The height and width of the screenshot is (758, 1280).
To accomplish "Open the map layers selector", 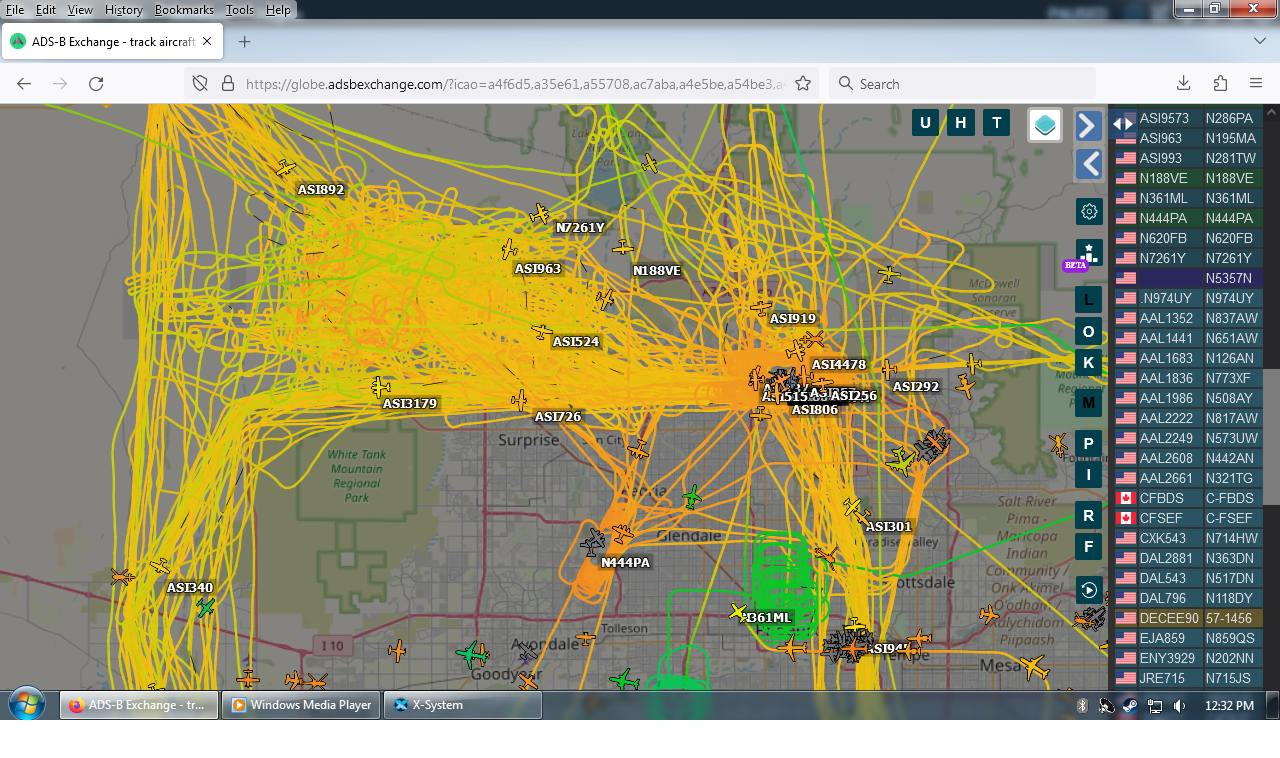I will [1045, 125].
